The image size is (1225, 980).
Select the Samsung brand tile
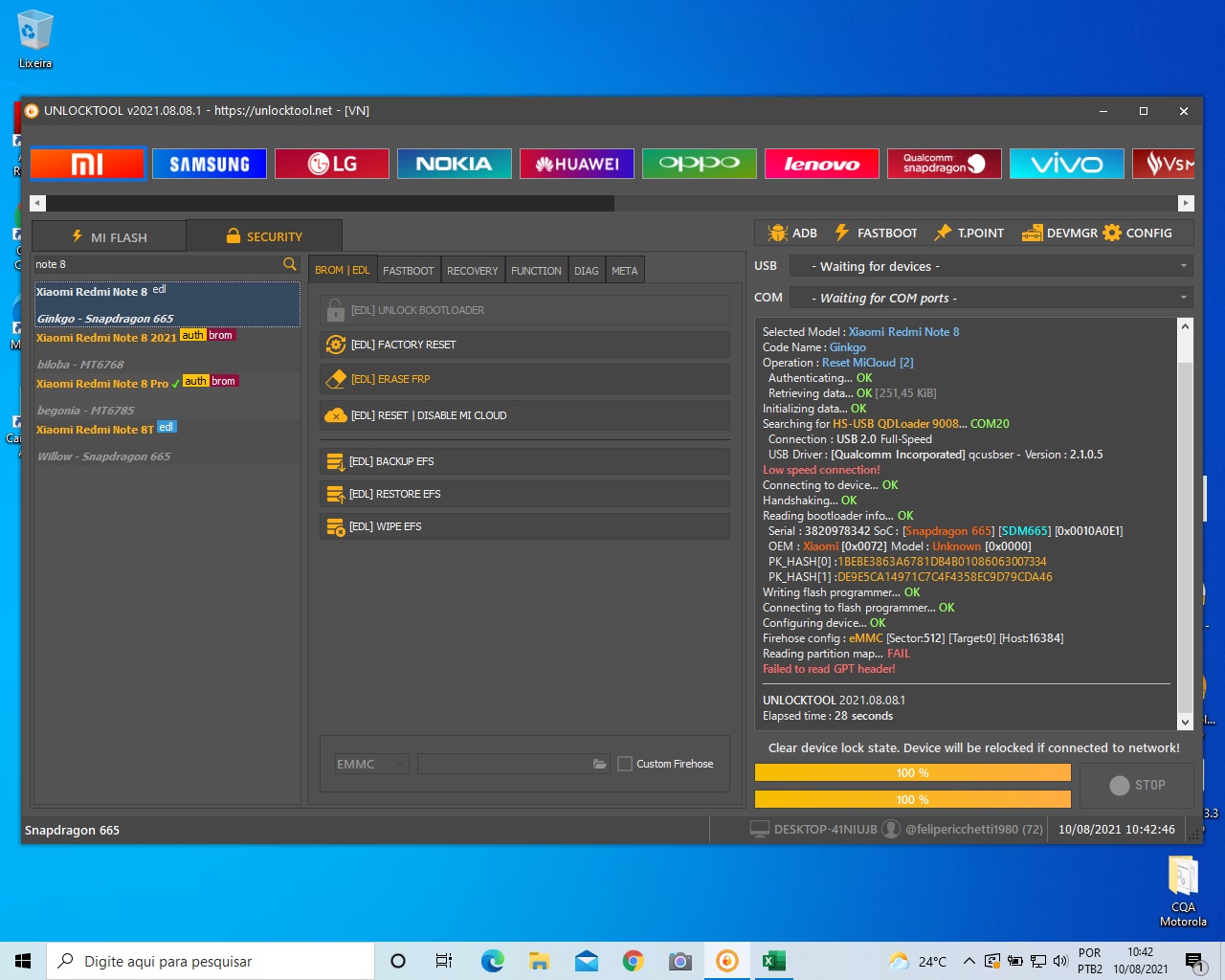(210, 164)
